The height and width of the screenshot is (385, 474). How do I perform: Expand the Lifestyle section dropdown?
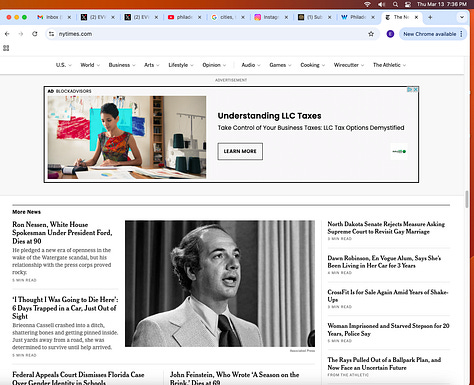181,65
